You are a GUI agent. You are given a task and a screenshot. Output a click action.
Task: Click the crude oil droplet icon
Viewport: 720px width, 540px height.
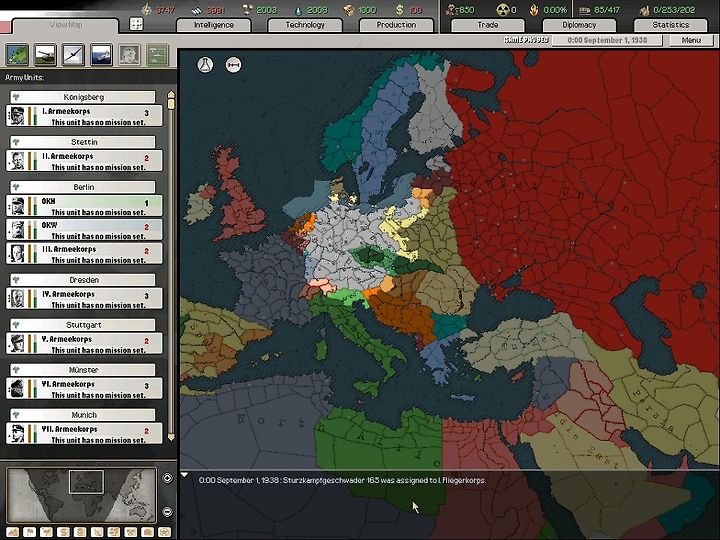point(298,10)
